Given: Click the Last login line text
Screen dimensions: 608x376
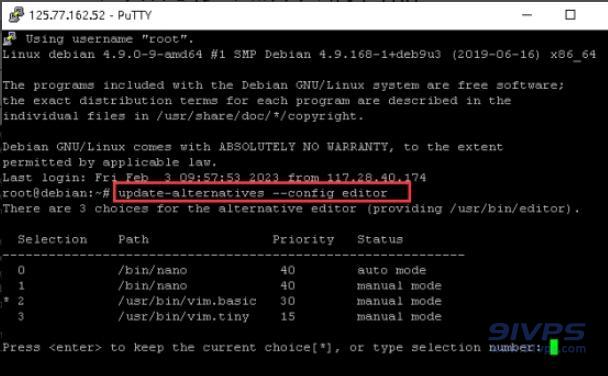Looking at the screenshot, I should pyautogui.click(x=214, y=178).
